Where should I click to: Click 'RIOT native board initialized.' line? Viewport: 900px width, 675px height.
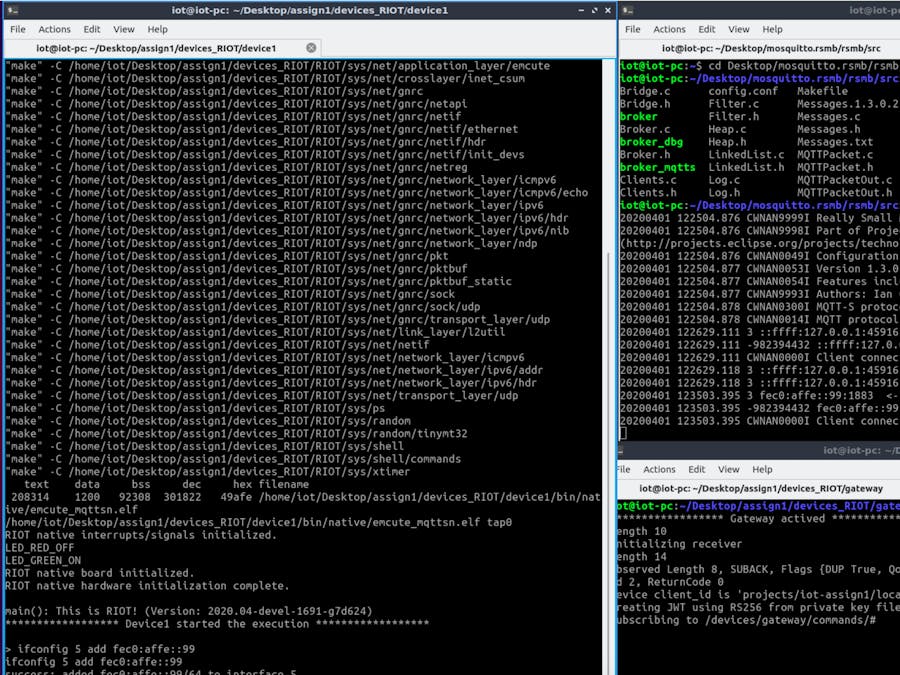tap(100, 573)
